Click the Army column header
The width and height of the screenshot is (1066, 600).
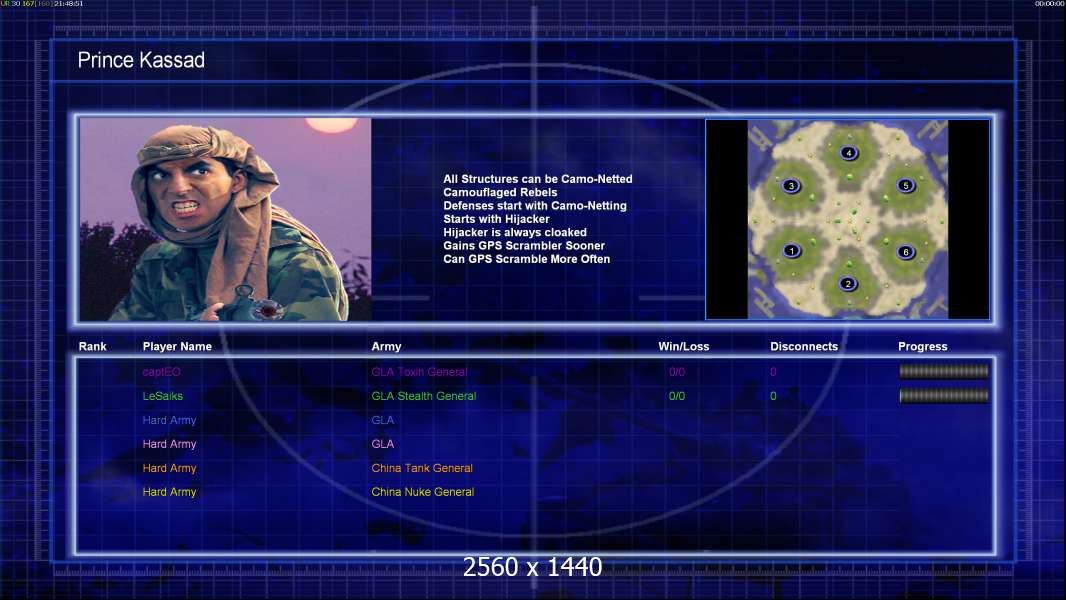click(386, 347)
